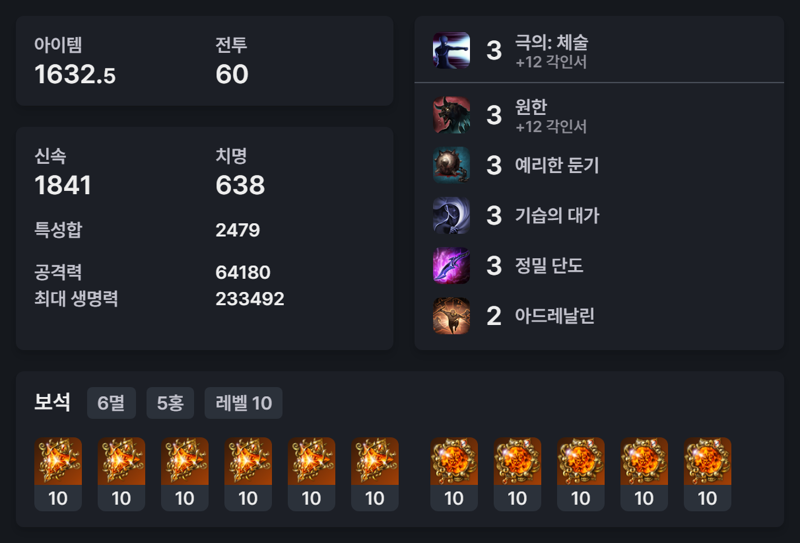Select the first 멸화 gem in row
Screen dimensions: 800x543
coord(58,474)
